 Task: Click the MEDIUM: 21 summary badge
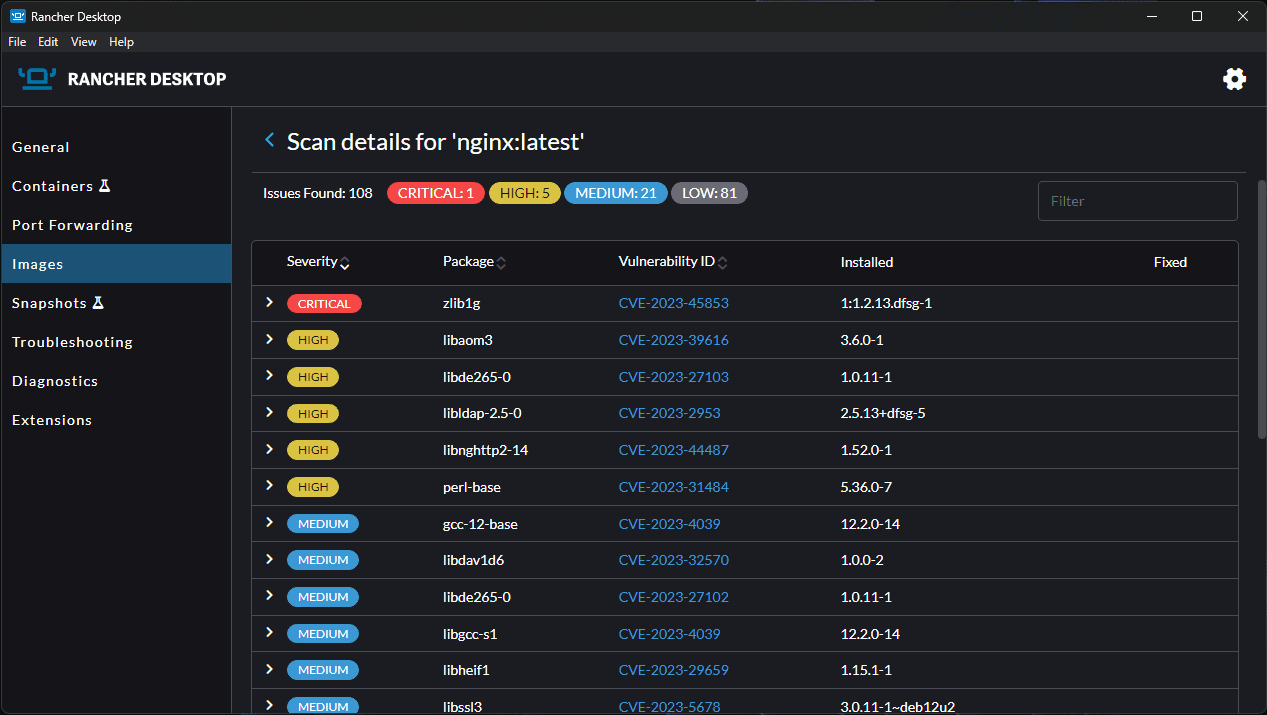point(615,193)
